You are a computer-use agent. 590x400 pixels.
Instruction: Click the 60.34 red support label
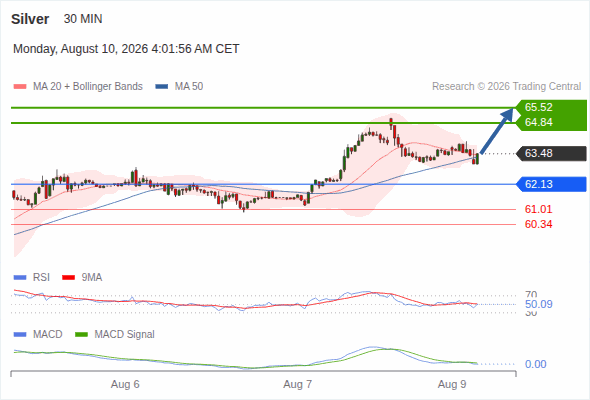[x=538, y=224]
